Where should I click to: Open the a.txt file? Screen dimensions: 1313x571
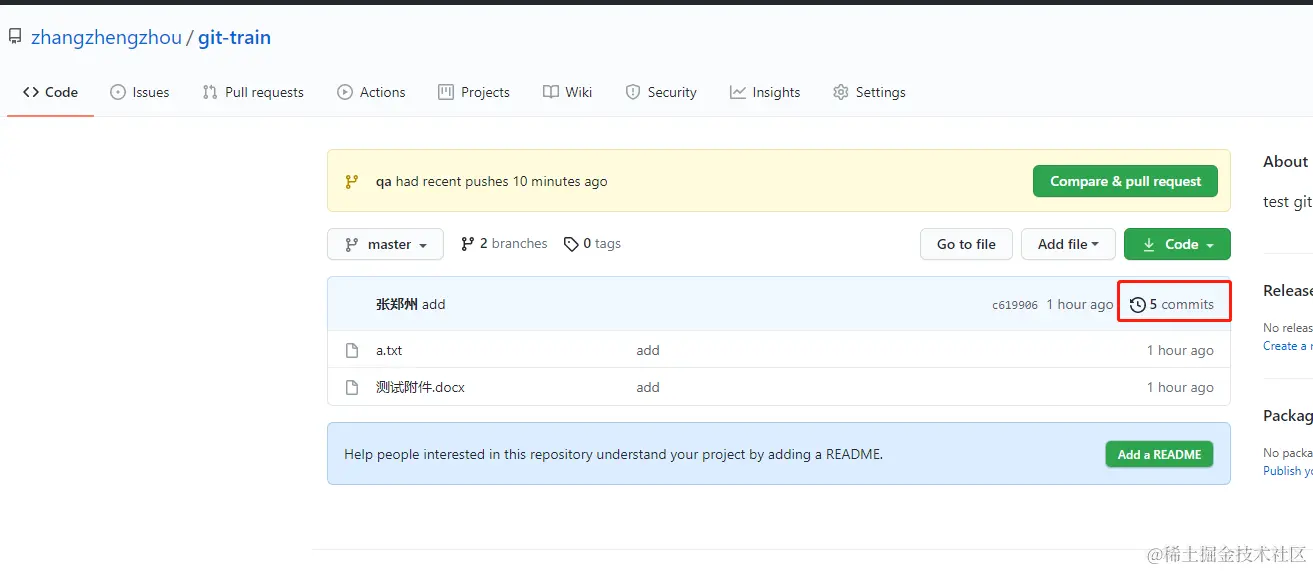pos(389,351)
